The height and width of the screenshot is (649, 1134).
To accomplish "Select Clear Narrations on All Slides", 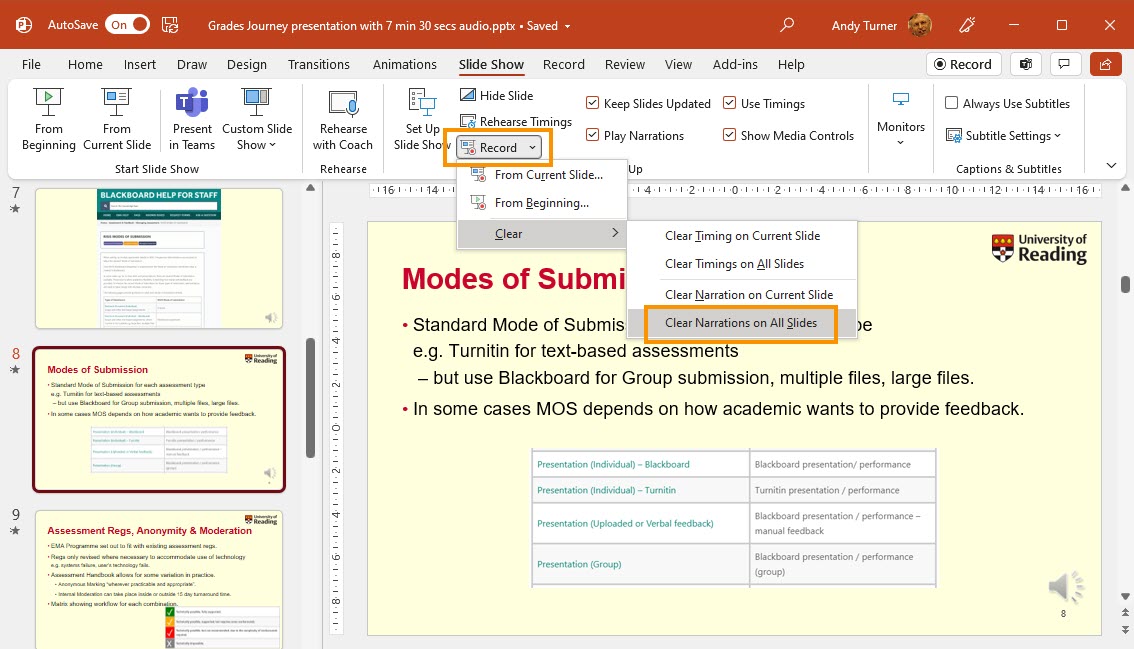I will pyautogui.click(x=741, y=323).
